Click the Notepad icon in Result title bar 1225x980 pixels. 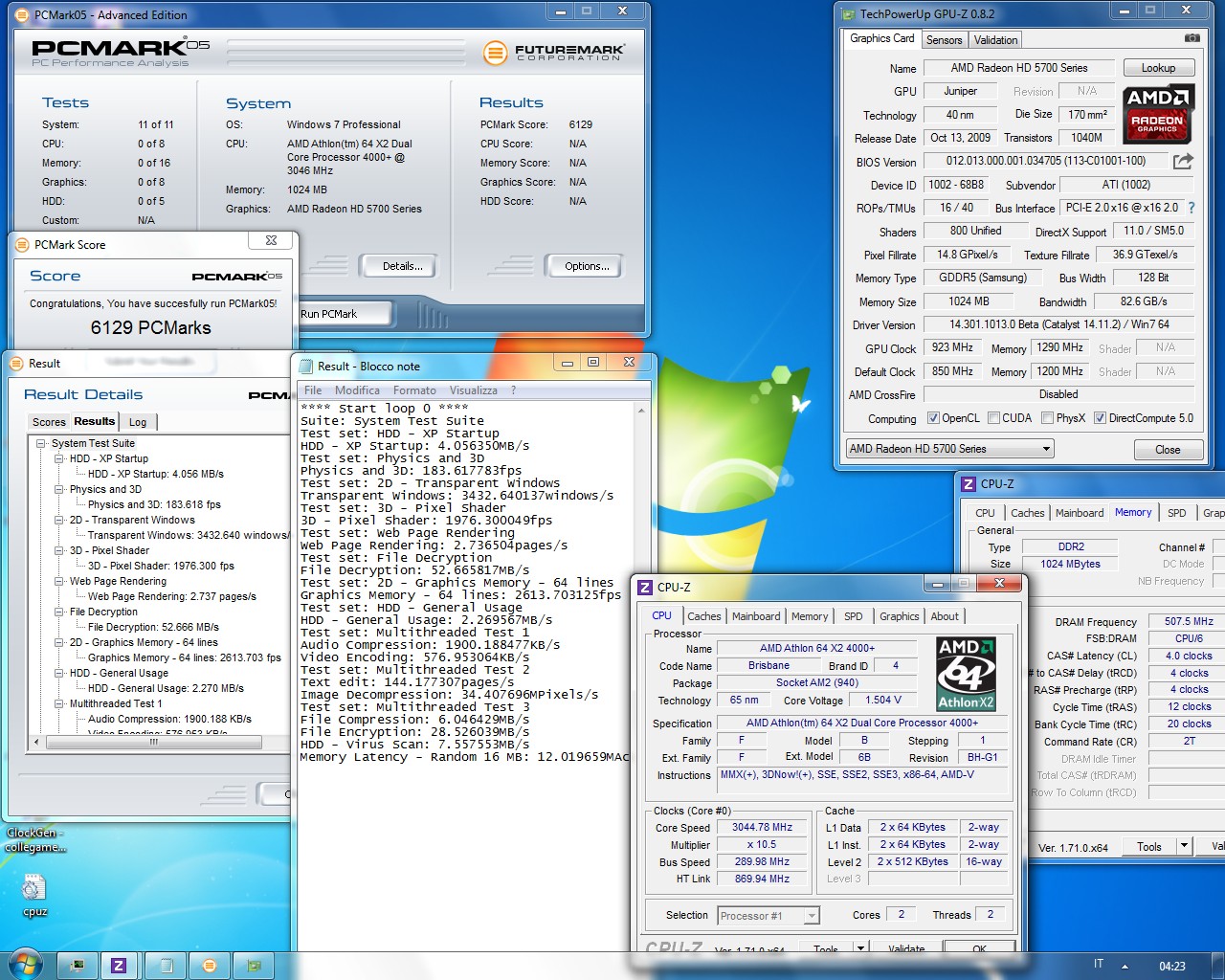(x=306, y=366)
